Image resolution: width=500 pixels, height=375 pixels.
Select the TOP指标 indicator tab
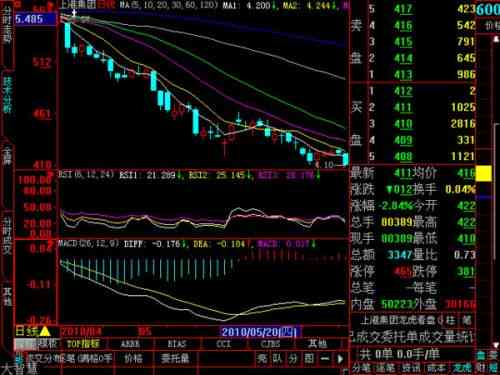[83, 344]
